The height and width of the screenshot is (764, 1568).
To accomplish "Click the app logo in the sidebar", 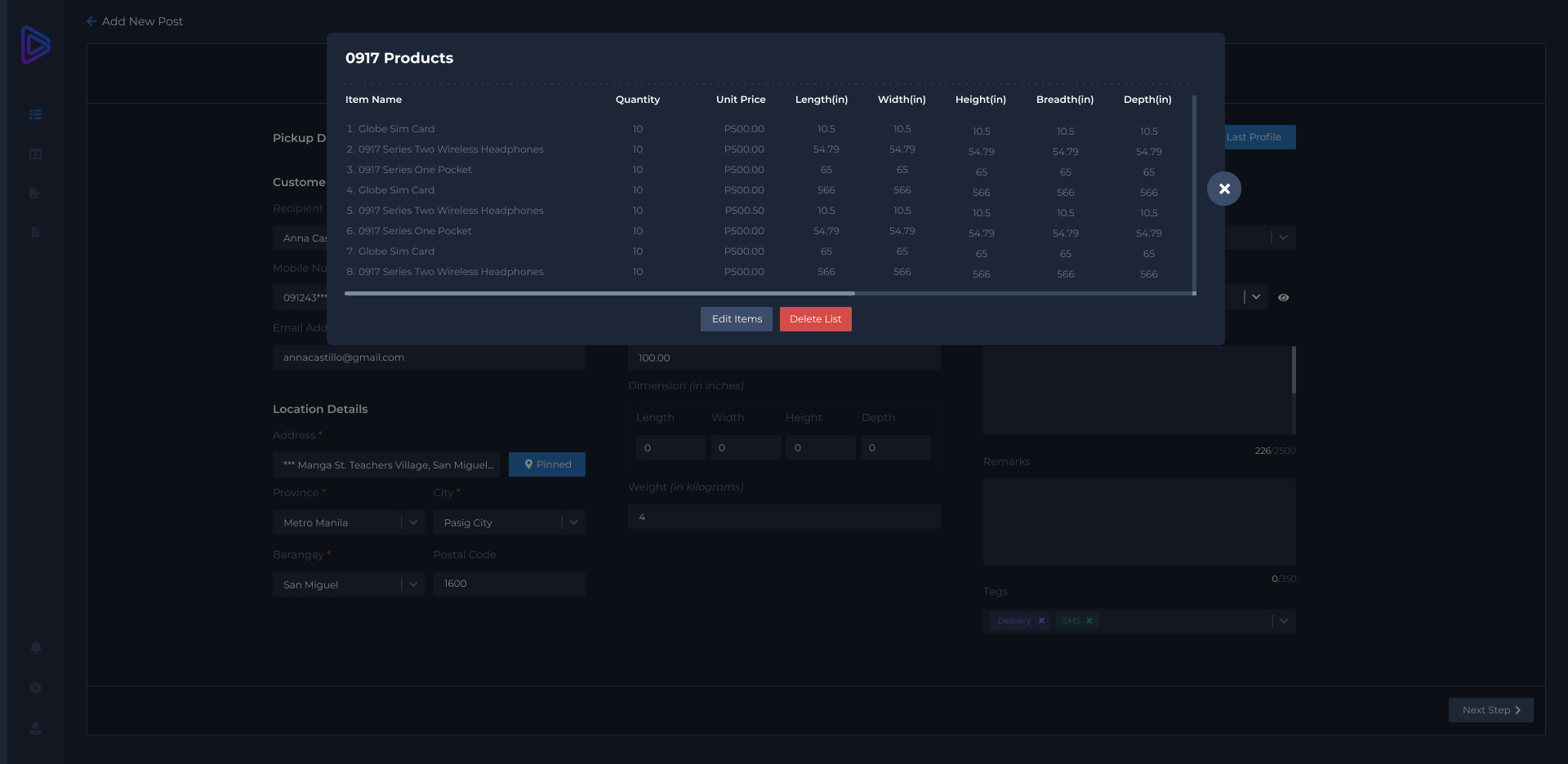I will point(36,45).
